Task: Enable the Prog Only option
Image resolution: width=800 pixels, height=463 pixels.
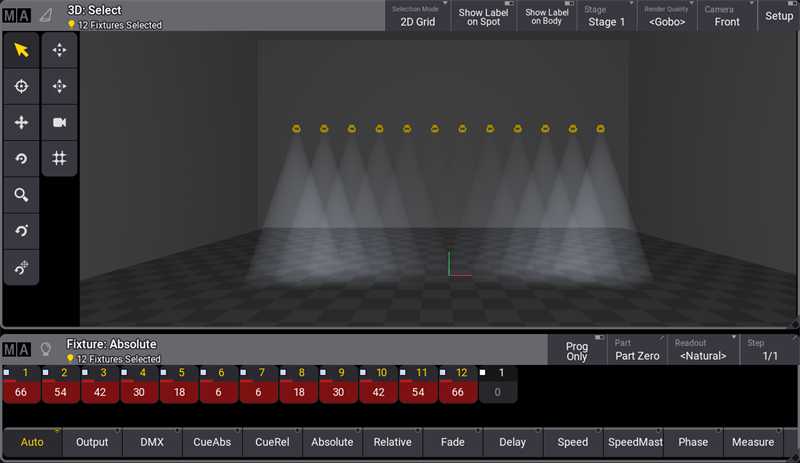Action: click(577, 350)
